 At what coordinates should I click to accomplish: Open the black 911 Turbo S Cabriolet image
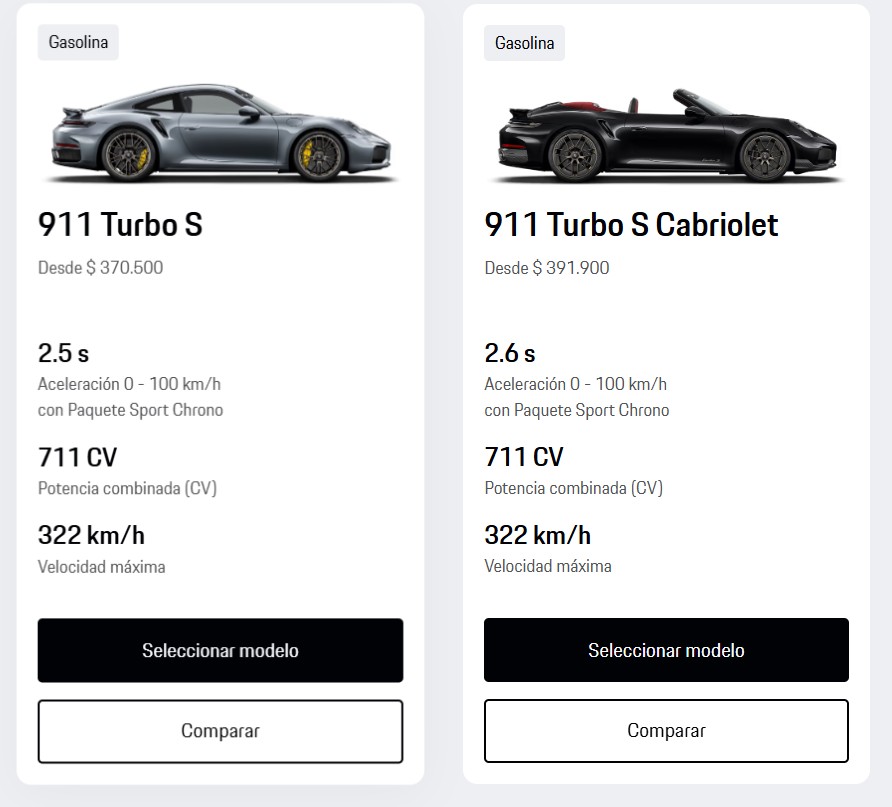666,137
